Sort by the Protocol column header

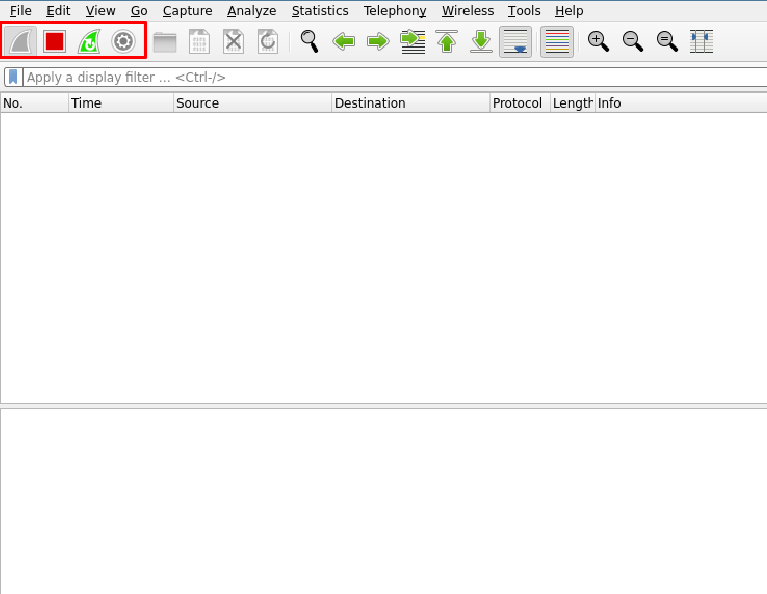[x=520, y=103]
